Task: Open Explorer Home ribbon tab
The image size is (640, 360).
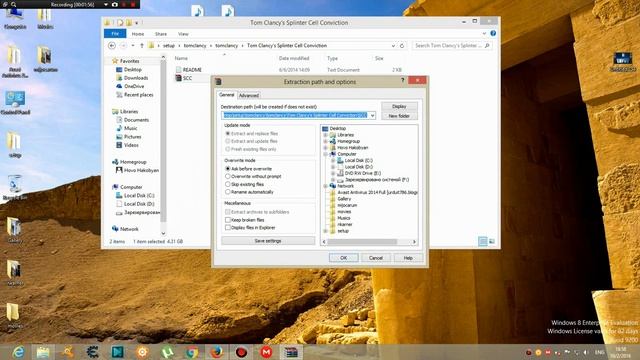Action: [x=138, y=34]
